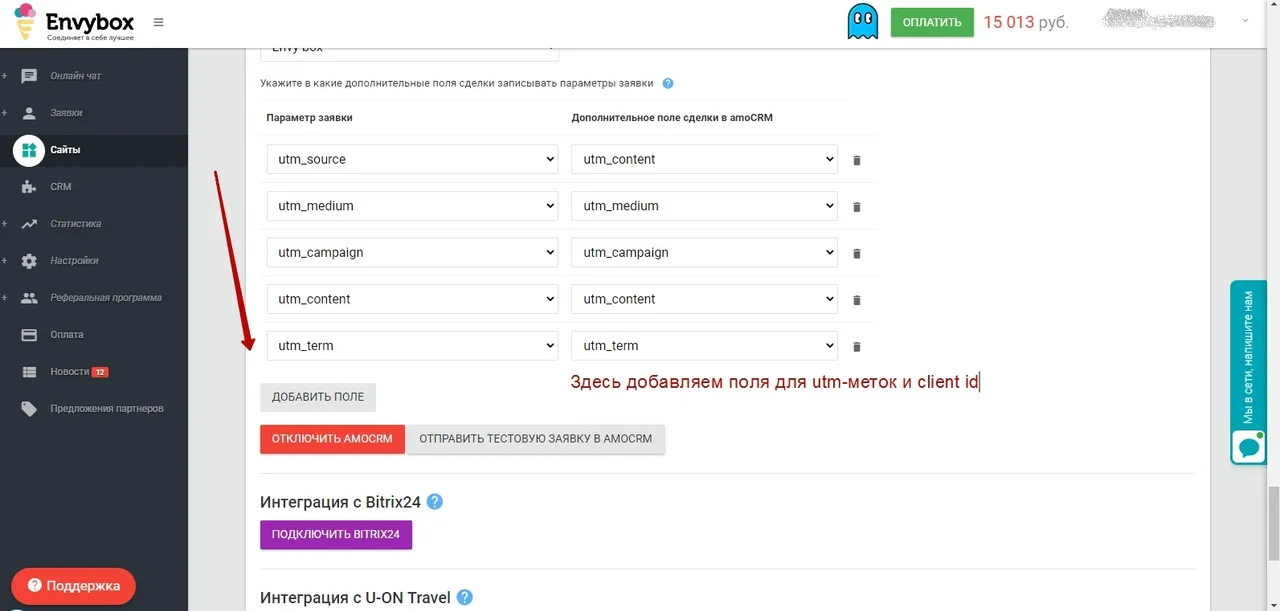Click ОТКЛЮЧИТЬ AMOCRM red button
Screen dimensions: 1280x611
pos(332,439)
